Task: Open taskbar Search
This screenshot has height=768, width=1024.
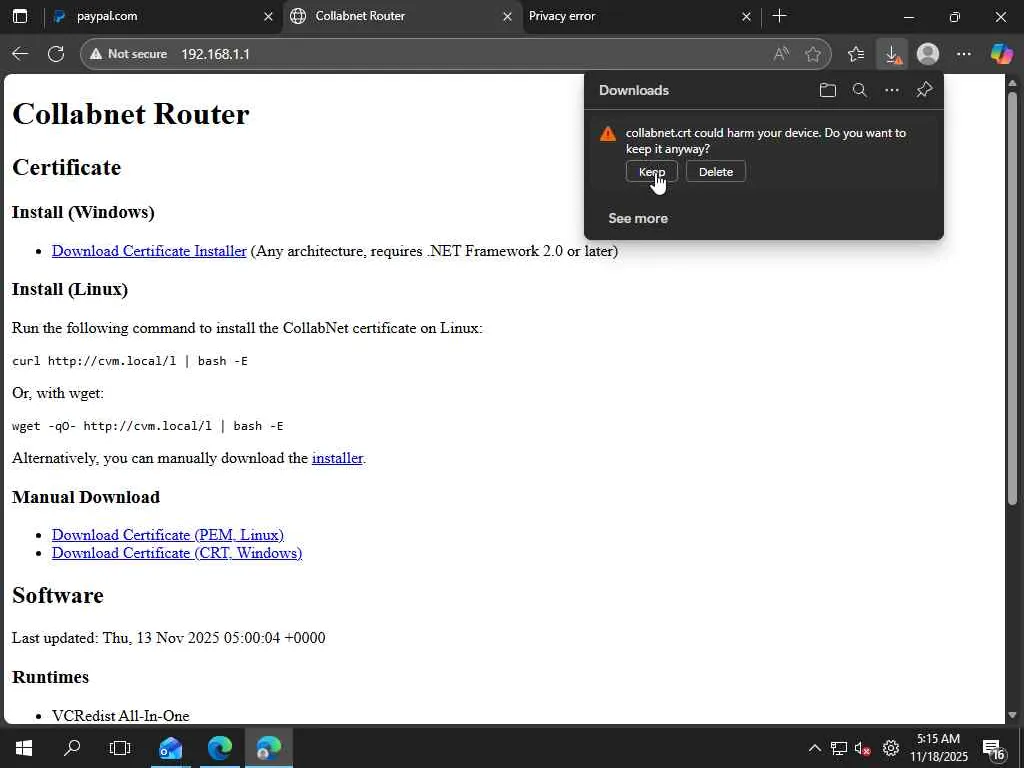Action: click(x=72, y=748)
